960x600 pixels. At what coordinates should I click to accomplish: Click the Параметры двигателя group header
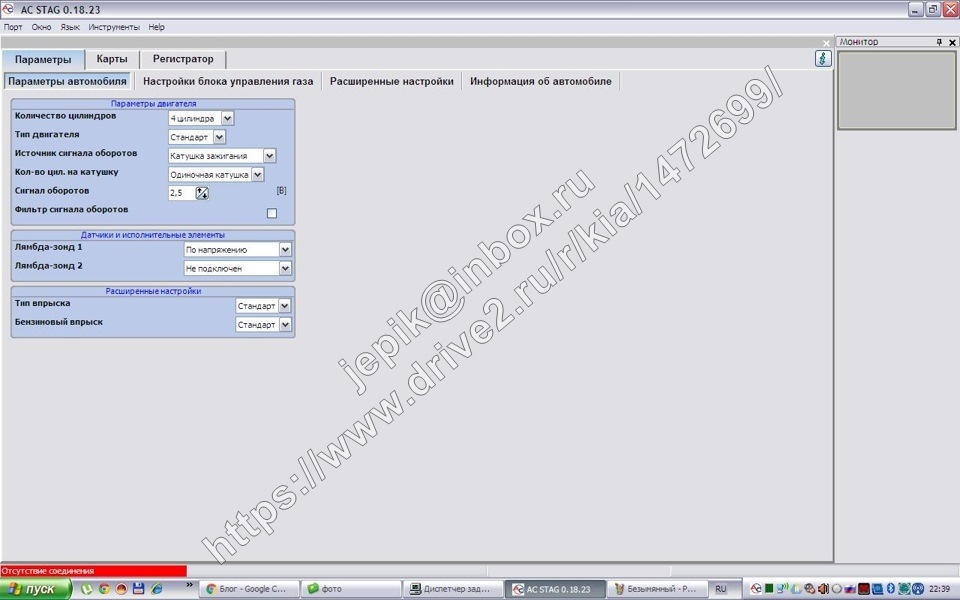(153, 103)
